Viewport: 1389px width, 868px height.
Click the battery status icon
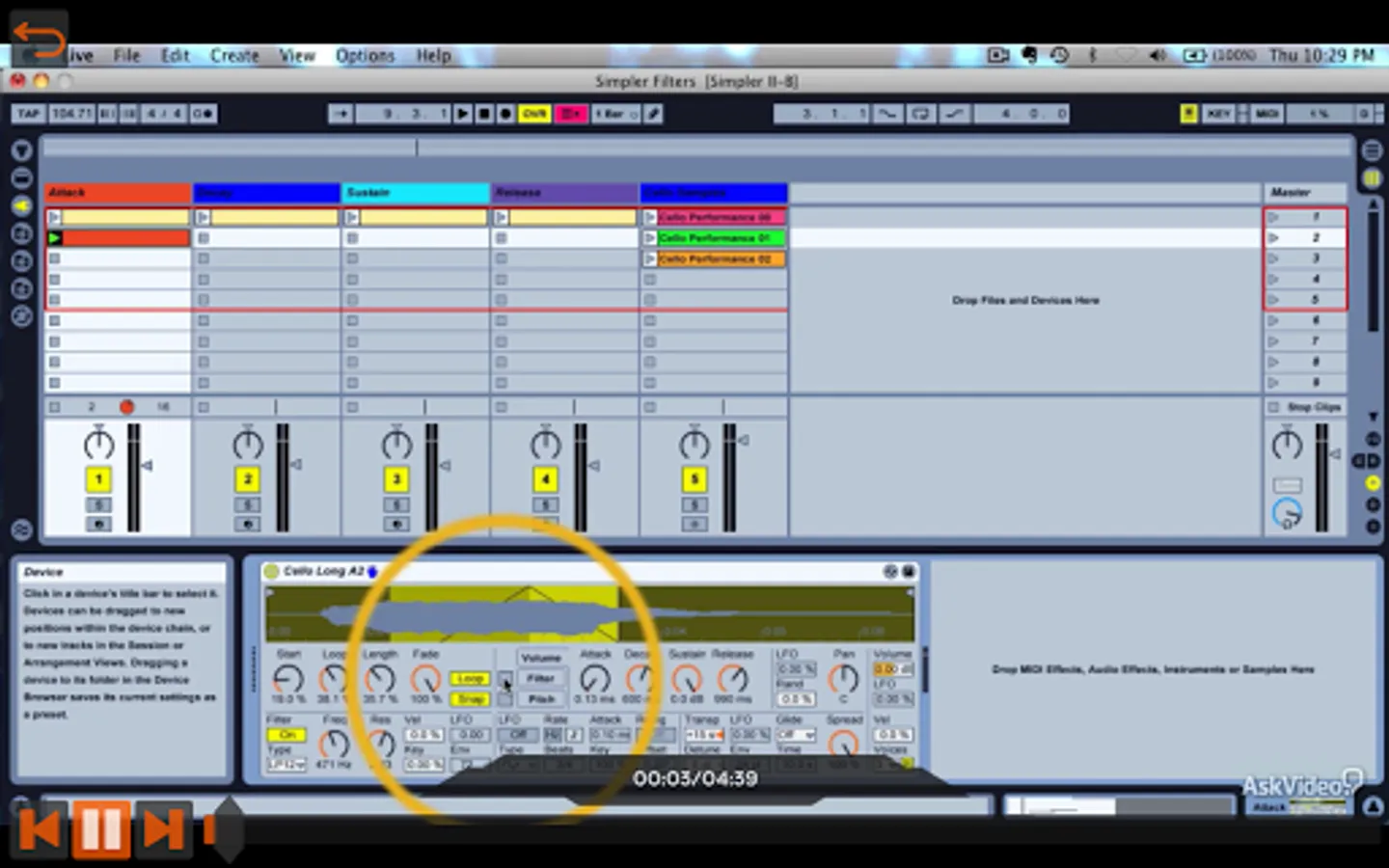[1195, 56]
